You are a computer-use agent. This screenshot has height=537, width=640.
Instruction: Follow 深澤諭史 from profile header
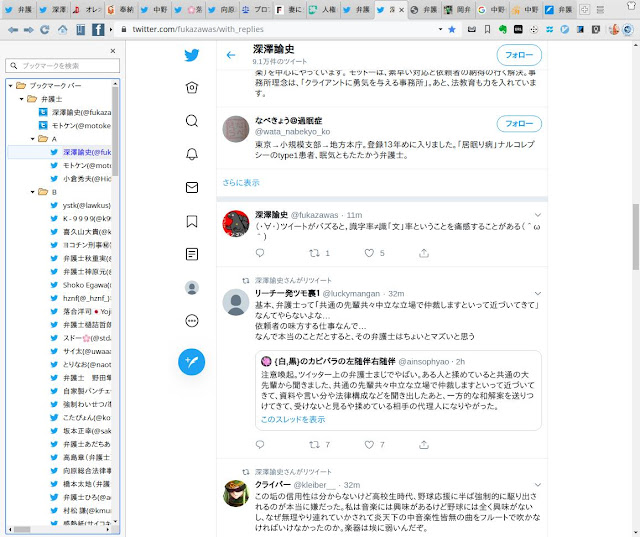click(519, 55)
